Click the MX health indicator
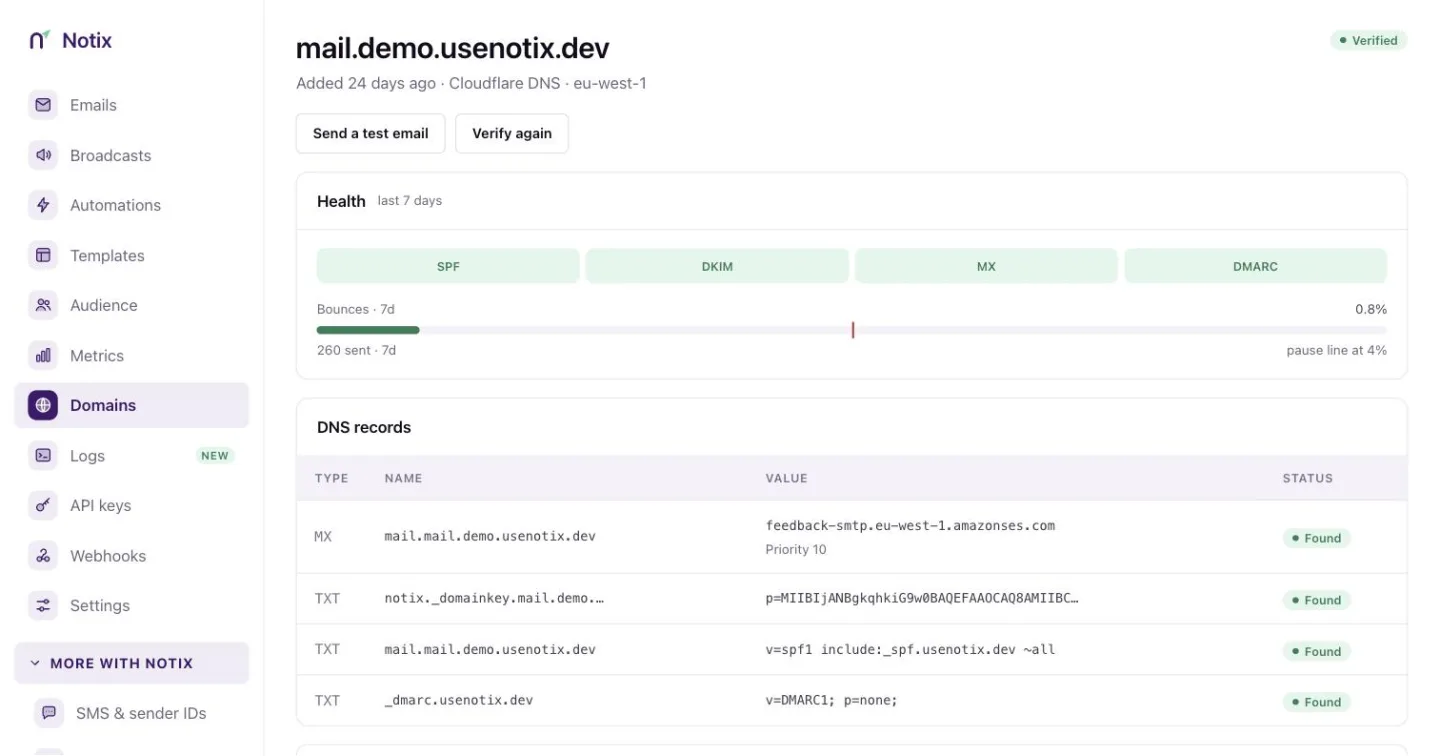The width and height of the screenshot is (1440, 756). pyautogui.click(x=986, y=266)
